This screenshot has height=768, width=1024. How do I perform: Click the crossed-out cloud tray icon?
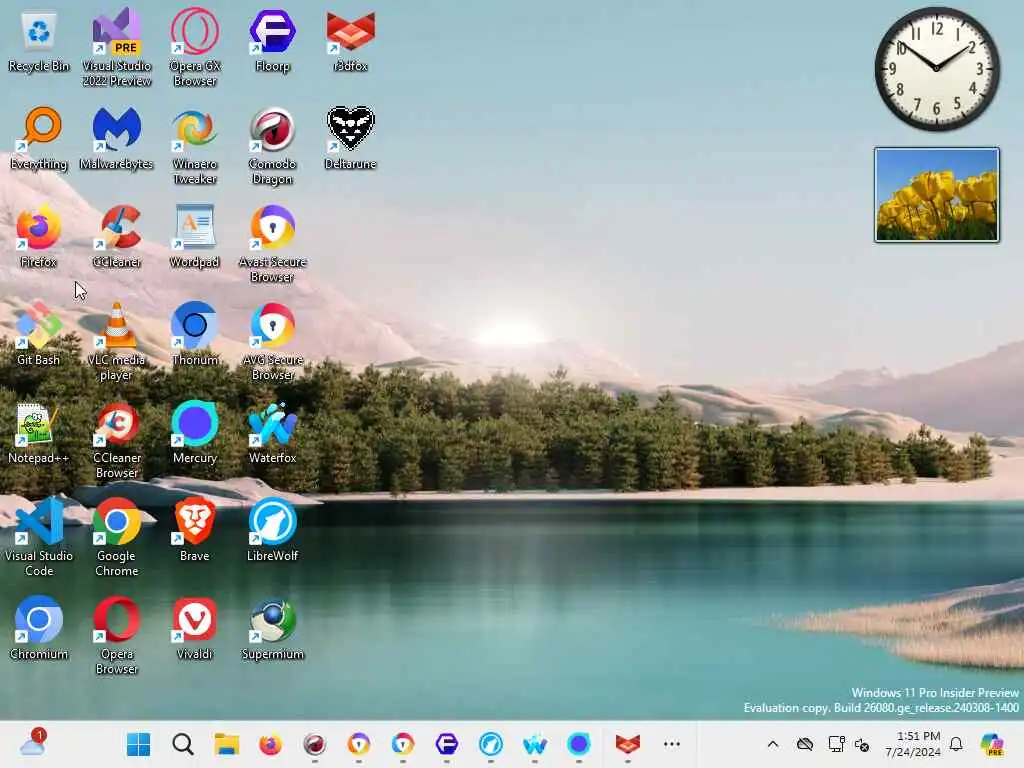point(805,744)
